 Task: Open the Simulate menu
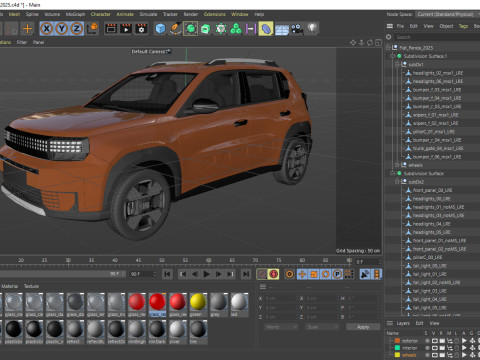click(148, 14)
